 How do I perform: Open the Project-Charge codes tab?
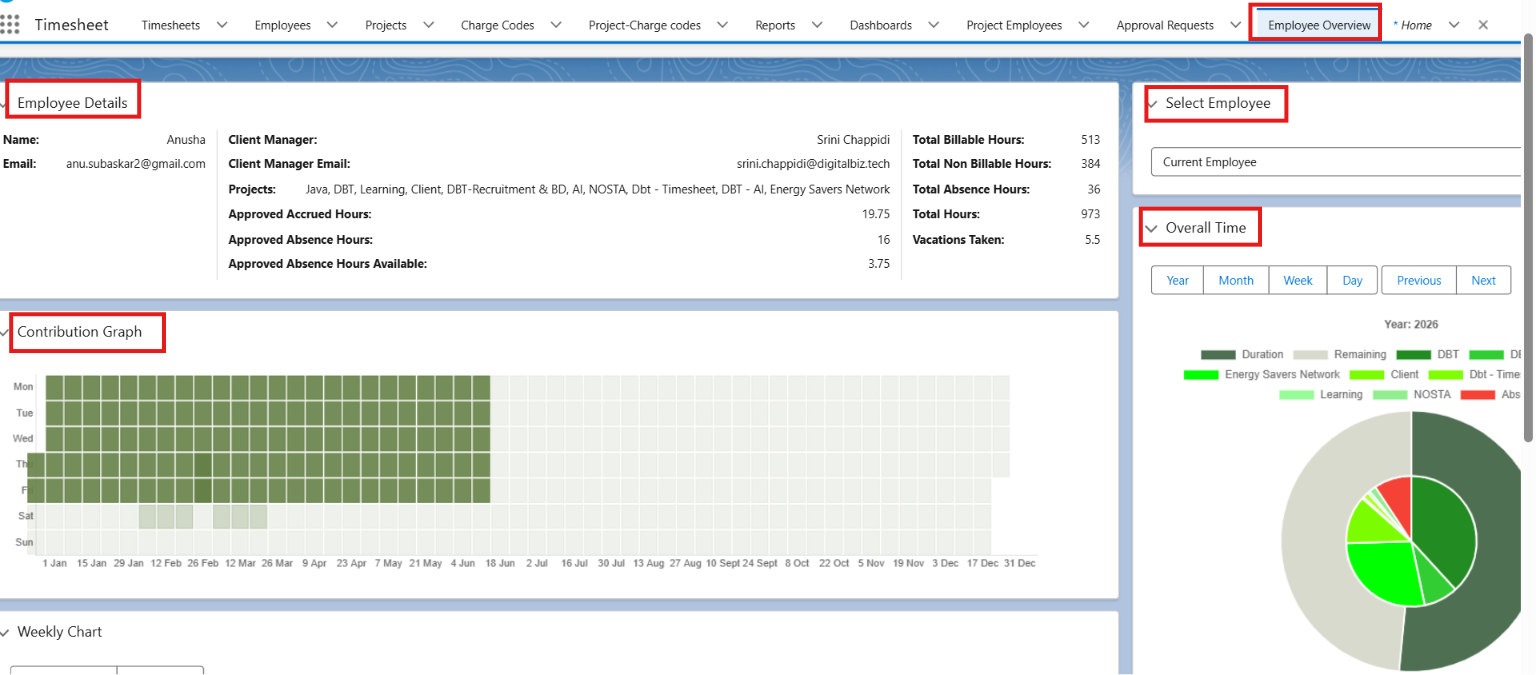tap(644, 25)
